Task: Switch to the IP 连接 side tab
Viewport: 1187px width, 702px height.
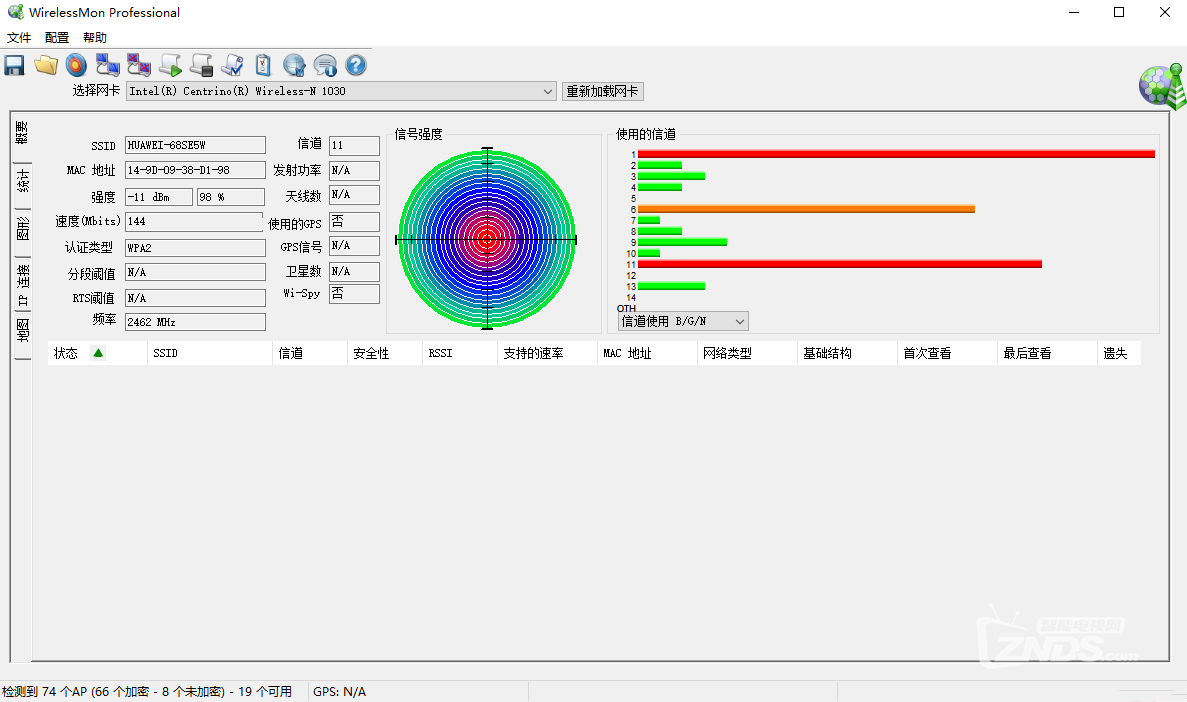Action: click(23, 285)
